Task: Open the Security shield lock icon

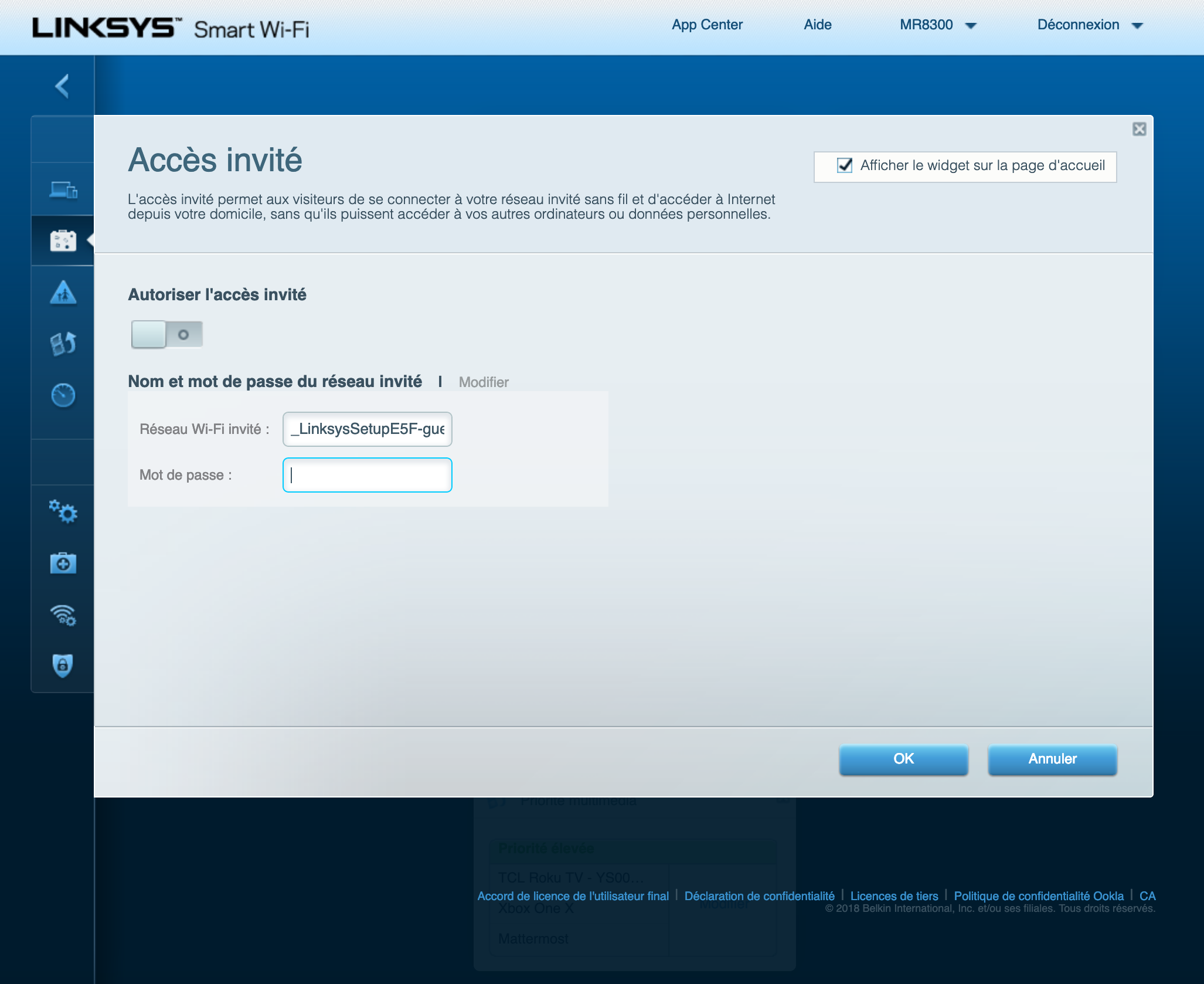Action: click(63, 666)
